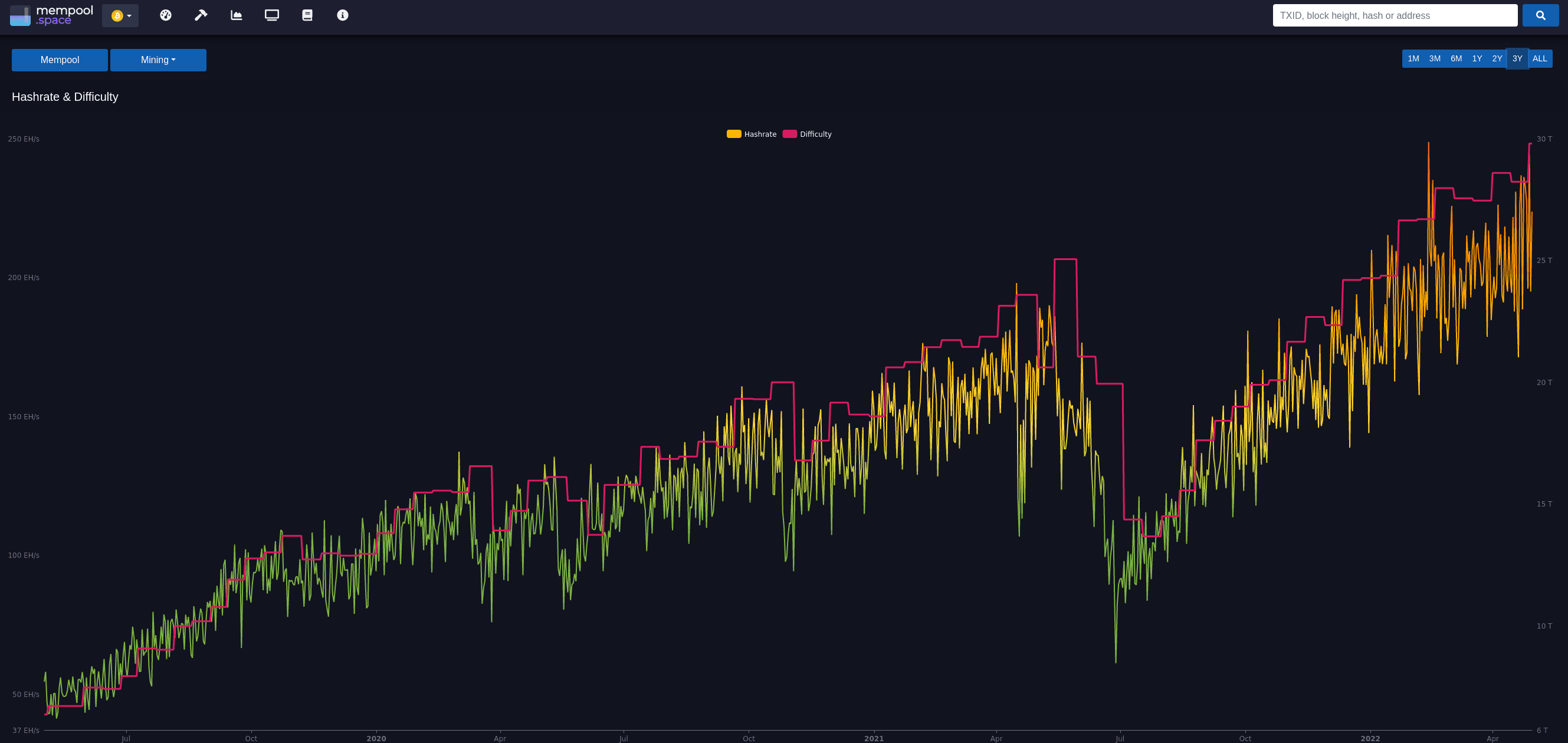The width and height of the screenshot is (1568, 743).
Task: Open the TV view monitor icon
Action: pyautogui.click(x=272, y=15)
